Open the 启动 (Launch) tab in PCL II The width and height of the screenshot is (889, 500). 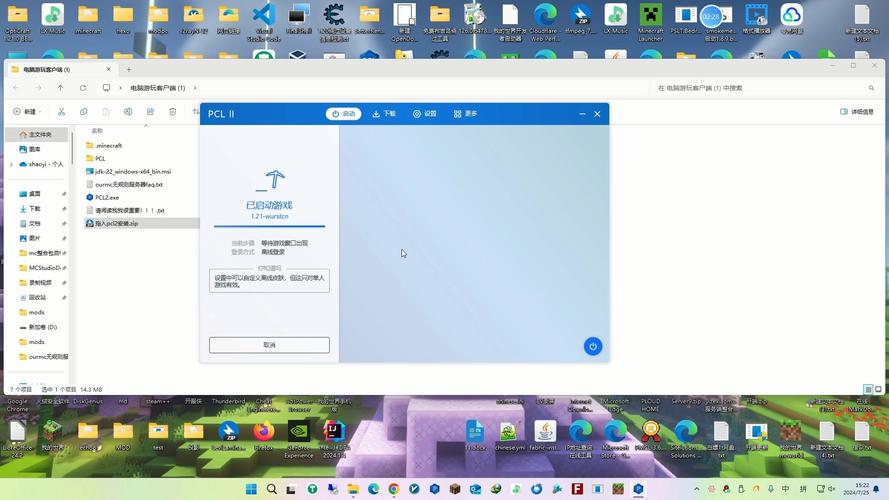coord(344,114)
